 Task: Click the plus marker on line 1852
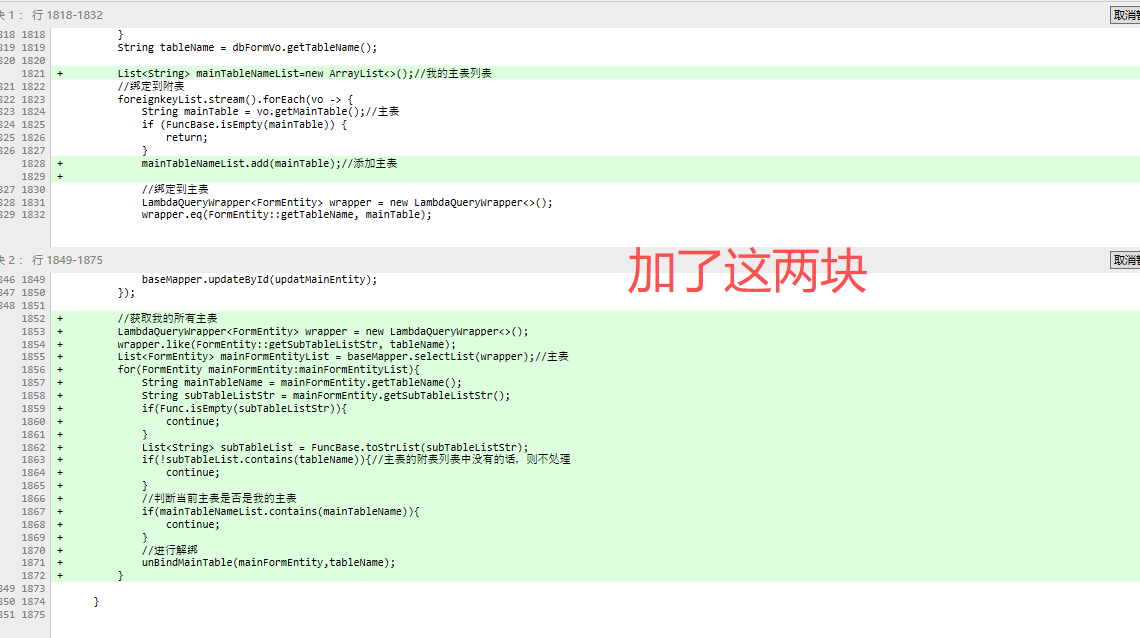[x=60, y=319]
